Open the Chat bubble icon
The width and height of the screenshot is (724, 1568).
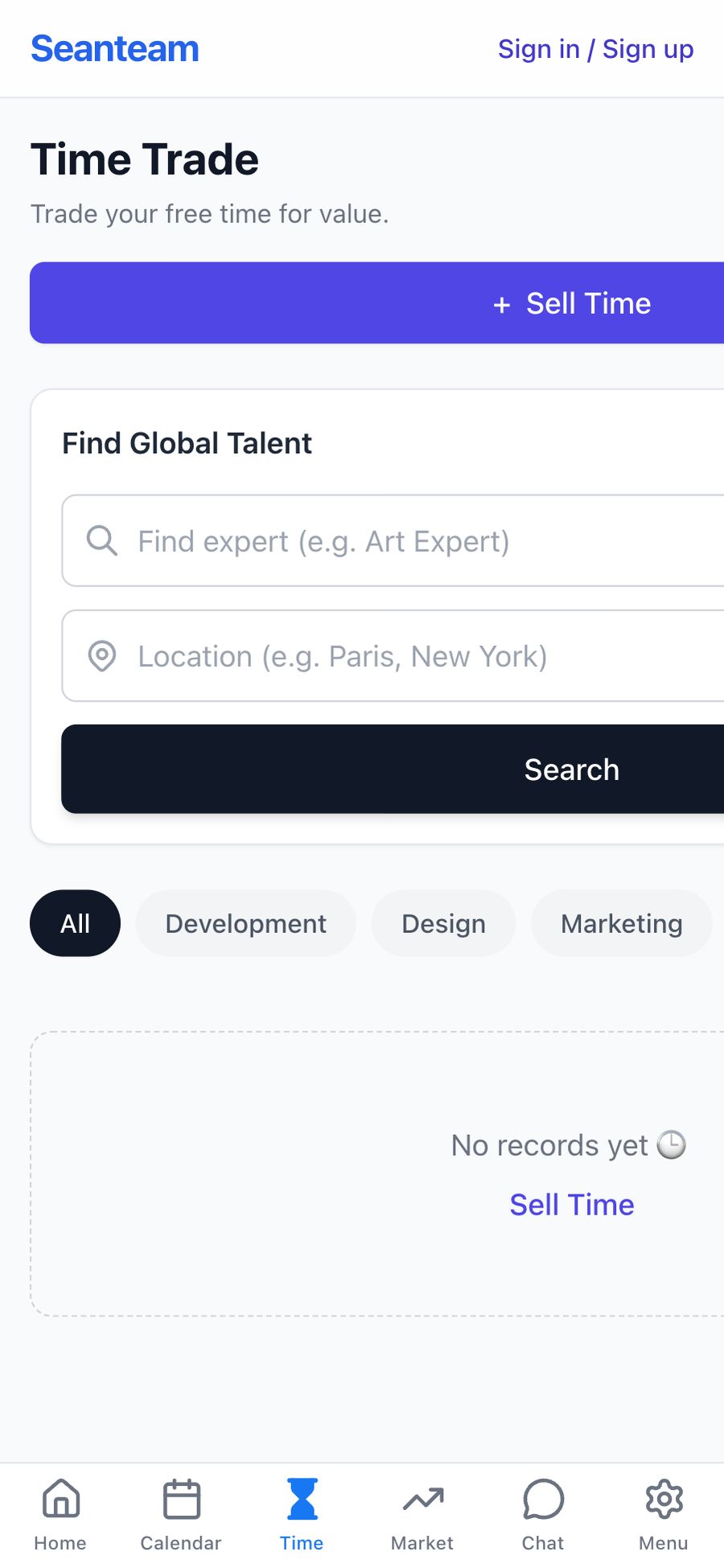pos(544,1499)
